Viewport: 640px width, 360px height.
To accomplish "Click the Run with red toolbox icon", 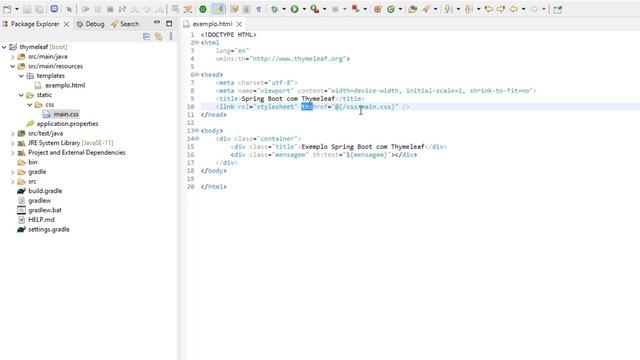I will [x=315, y=9].
